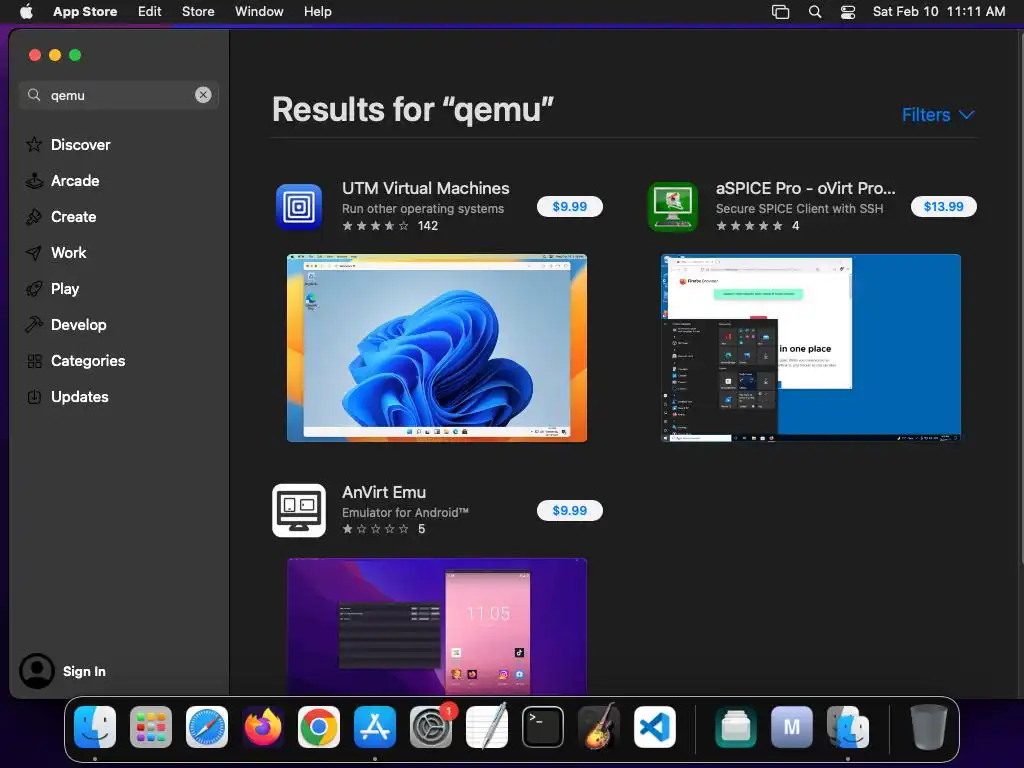
Task: Open the Help menu
Action: point(317,12)
